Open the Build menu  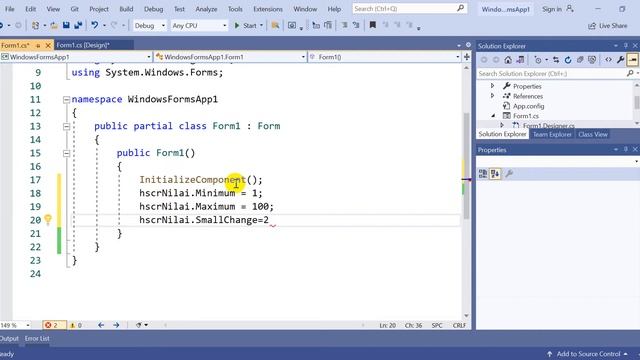pos(126,9)
